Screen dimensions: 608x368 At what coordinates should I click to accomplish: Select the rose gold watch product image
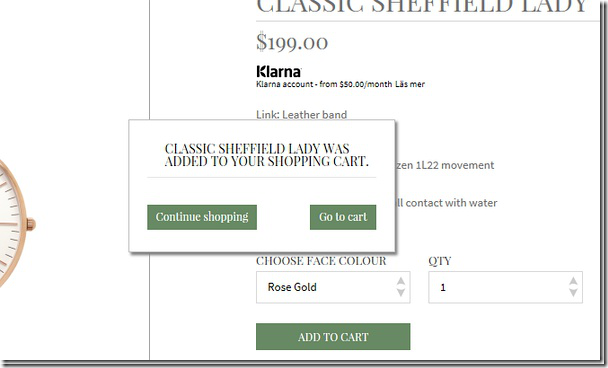coord(17,225)
